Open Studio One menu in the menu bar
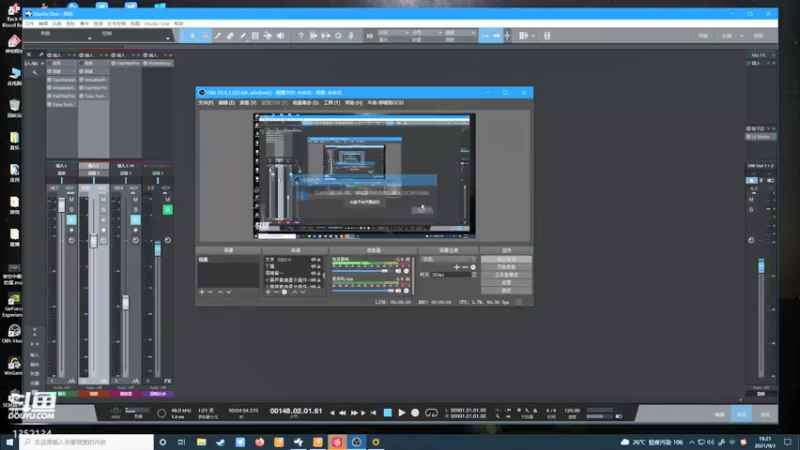800x450 pixels. [x=156, y=23]
